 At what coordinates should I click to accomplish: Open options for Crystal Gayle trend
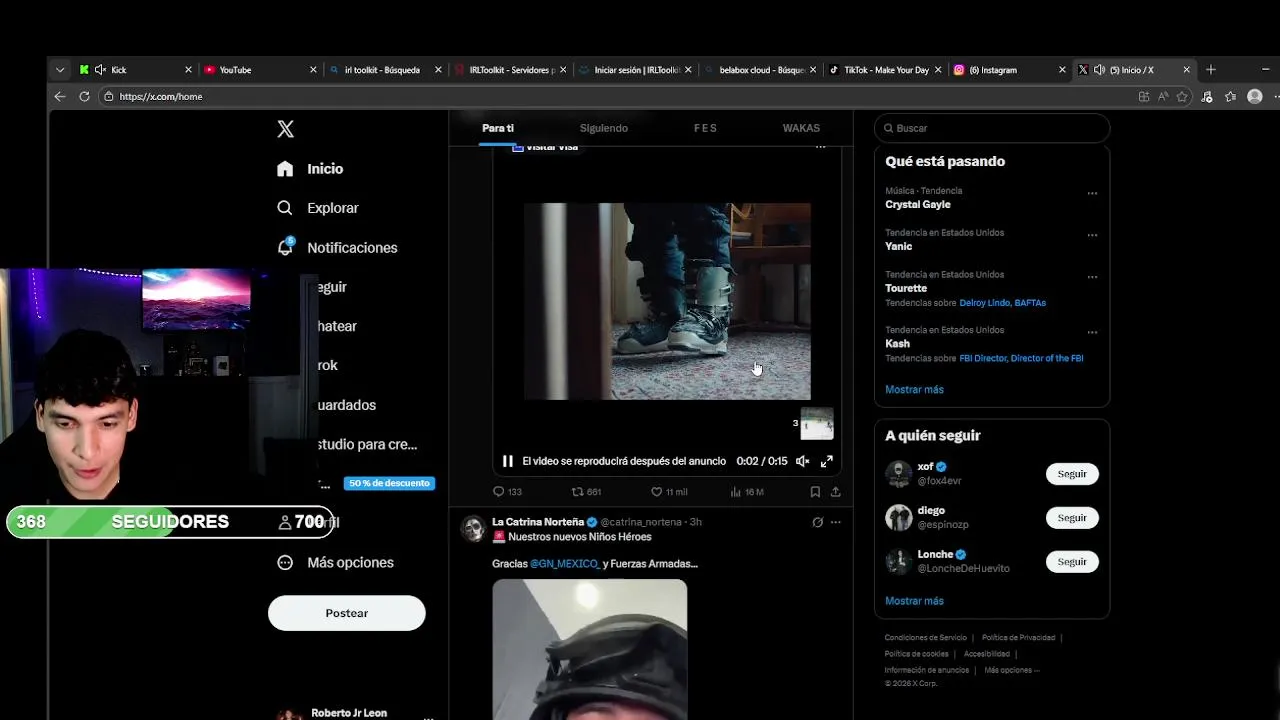tap(1092, 193)
